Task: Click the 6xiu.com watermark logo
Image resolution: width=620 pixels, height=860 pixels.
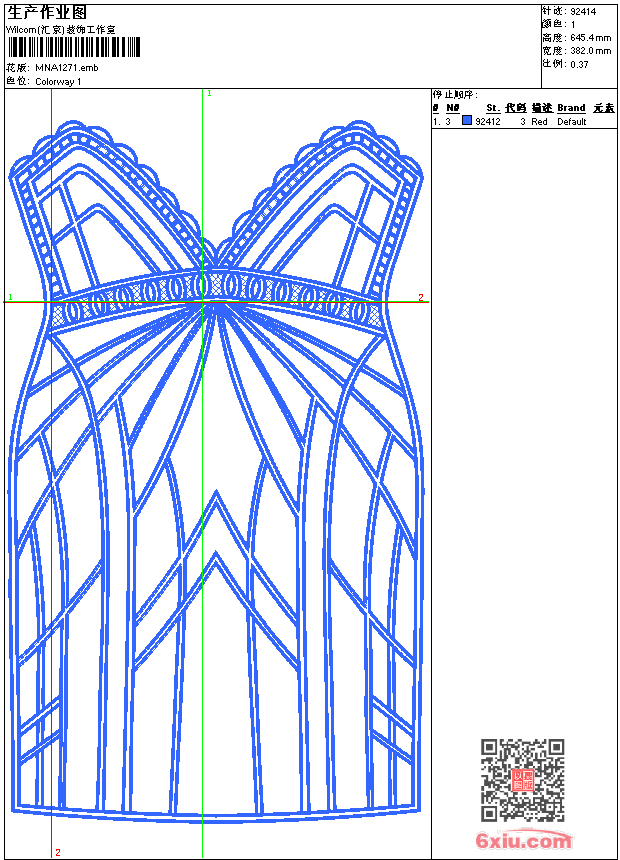Action: point(524,841)
